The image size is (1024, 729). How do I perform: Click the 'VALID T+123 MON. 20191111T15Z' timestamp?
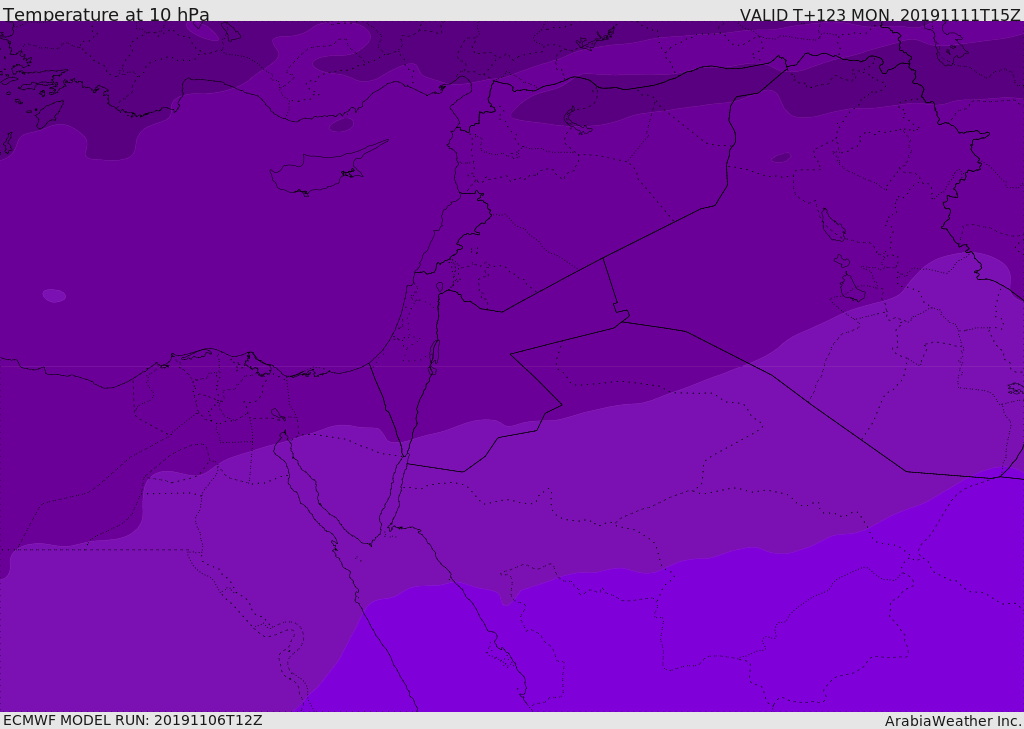click(880, 14)
